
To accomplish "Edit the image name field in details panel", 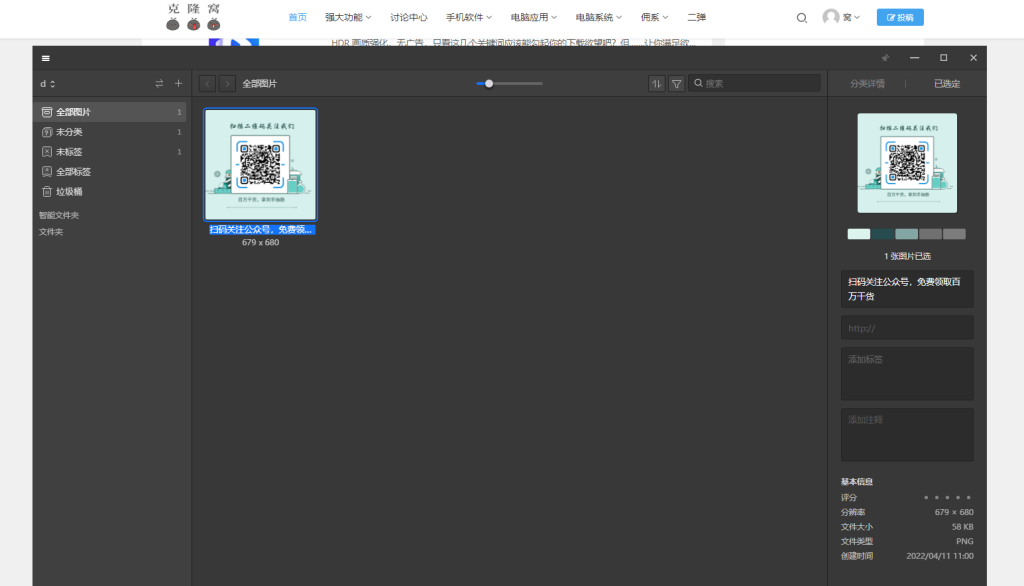I will coord(907,289).
